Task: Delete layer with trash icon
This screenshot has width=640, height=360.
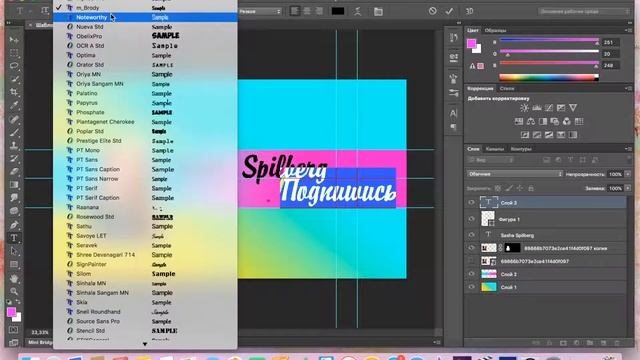Action: pyautogui.click(x=617, y=343)
